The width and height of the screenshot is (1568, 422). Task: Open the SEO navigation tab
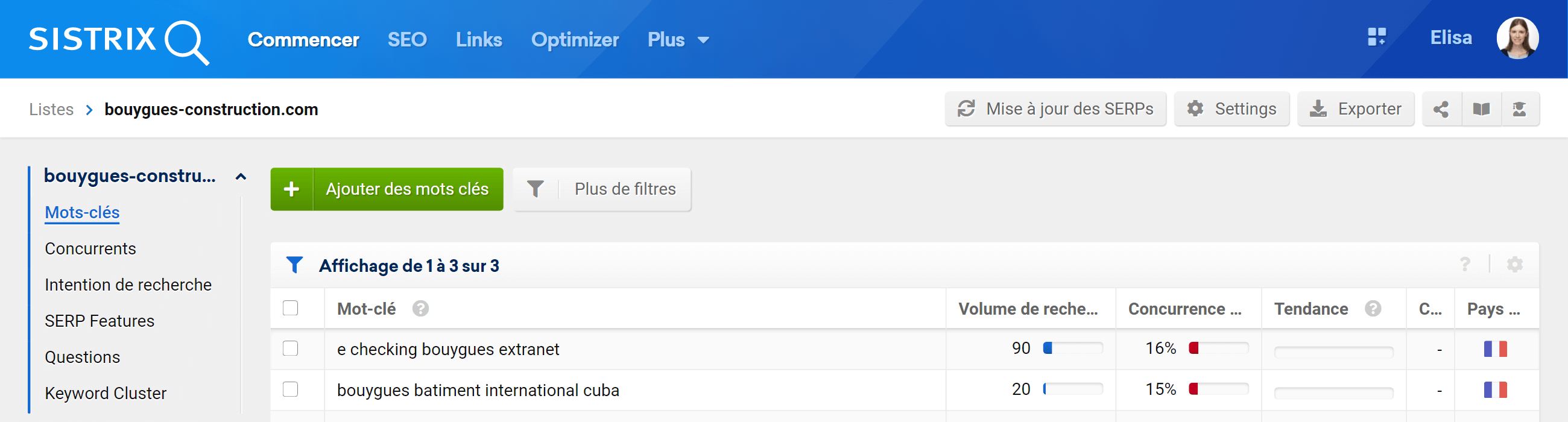coord(407,40)
